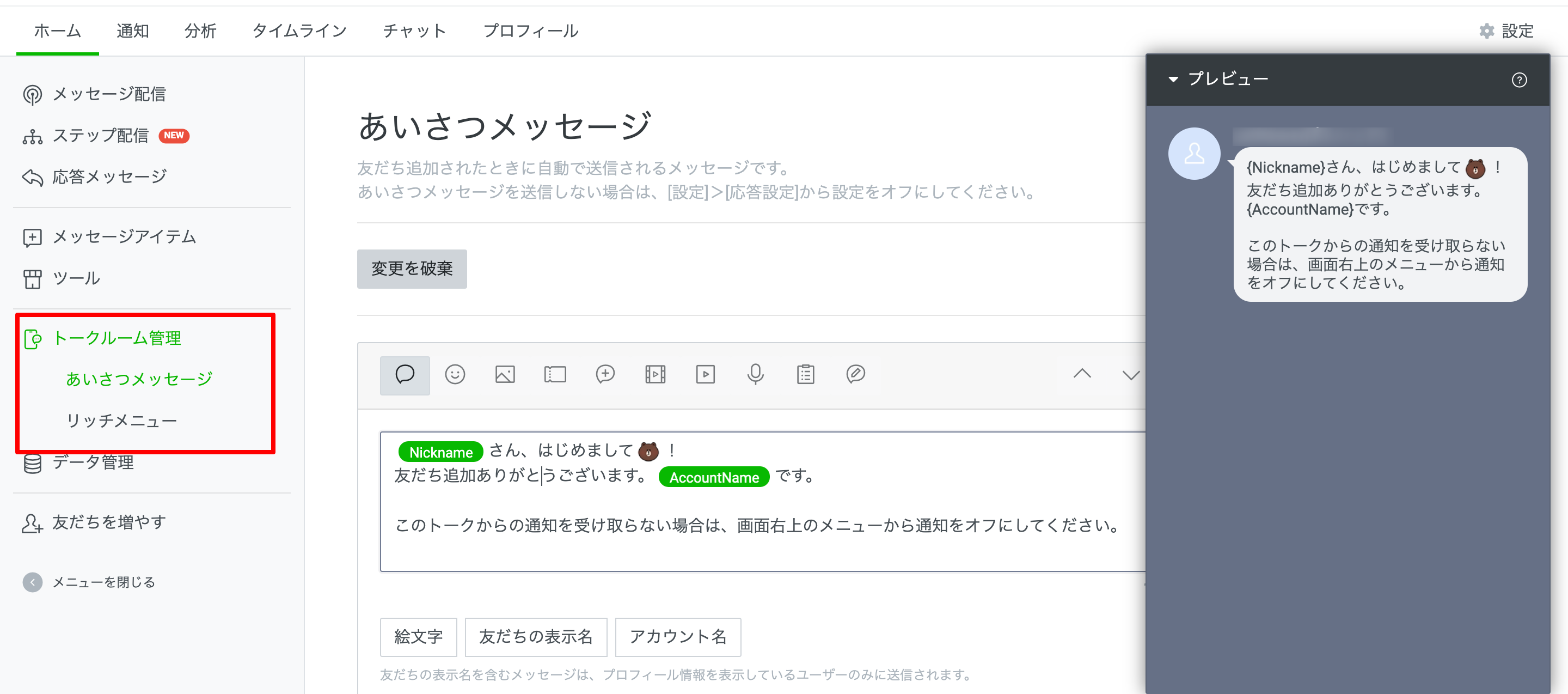Move the message block up with the chevron
Image resolution: width=1568 pixels, height=694 pixels.
point(1083,374)
